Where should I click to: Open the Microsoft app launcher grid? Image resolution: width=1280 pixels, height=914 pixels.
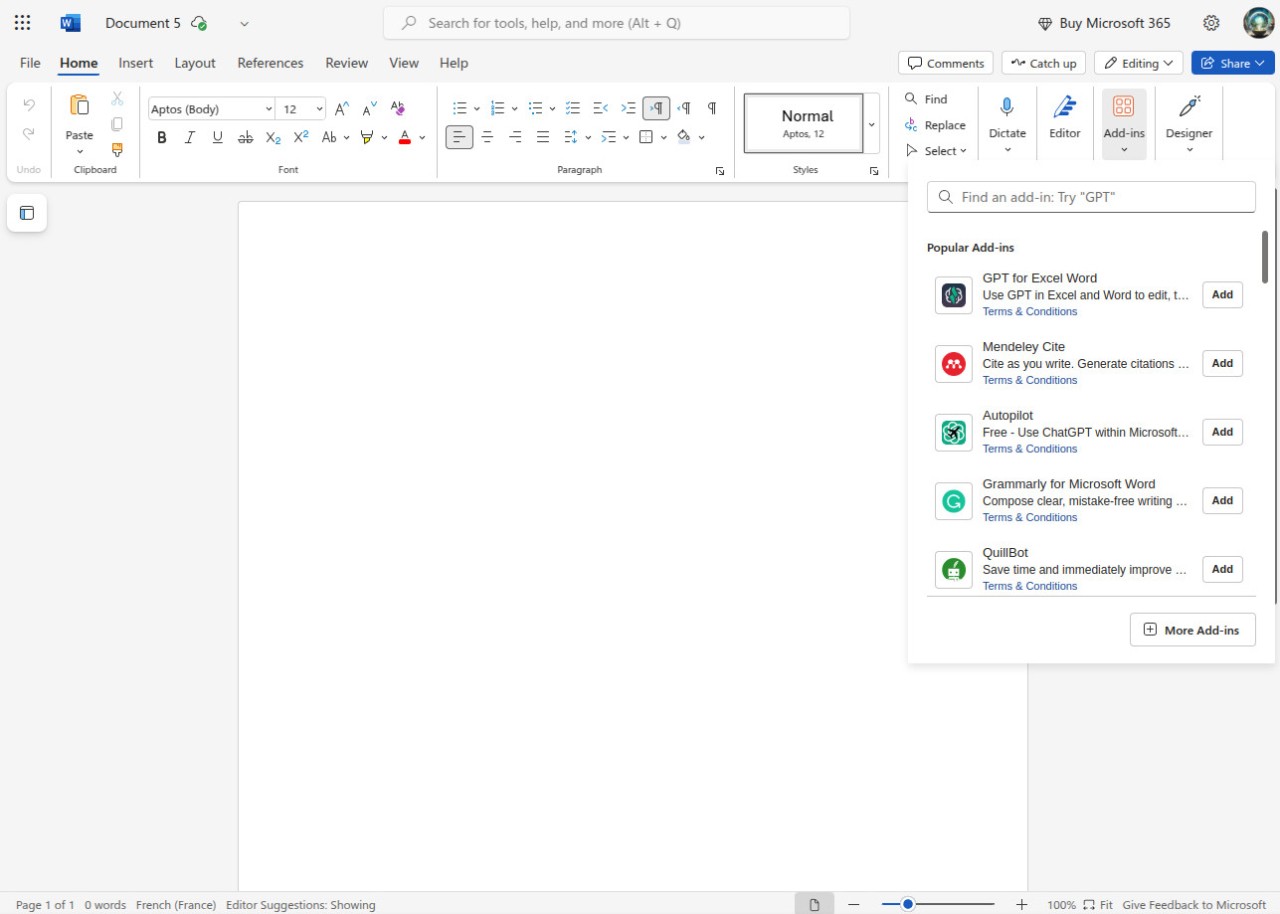coord(22,23)
